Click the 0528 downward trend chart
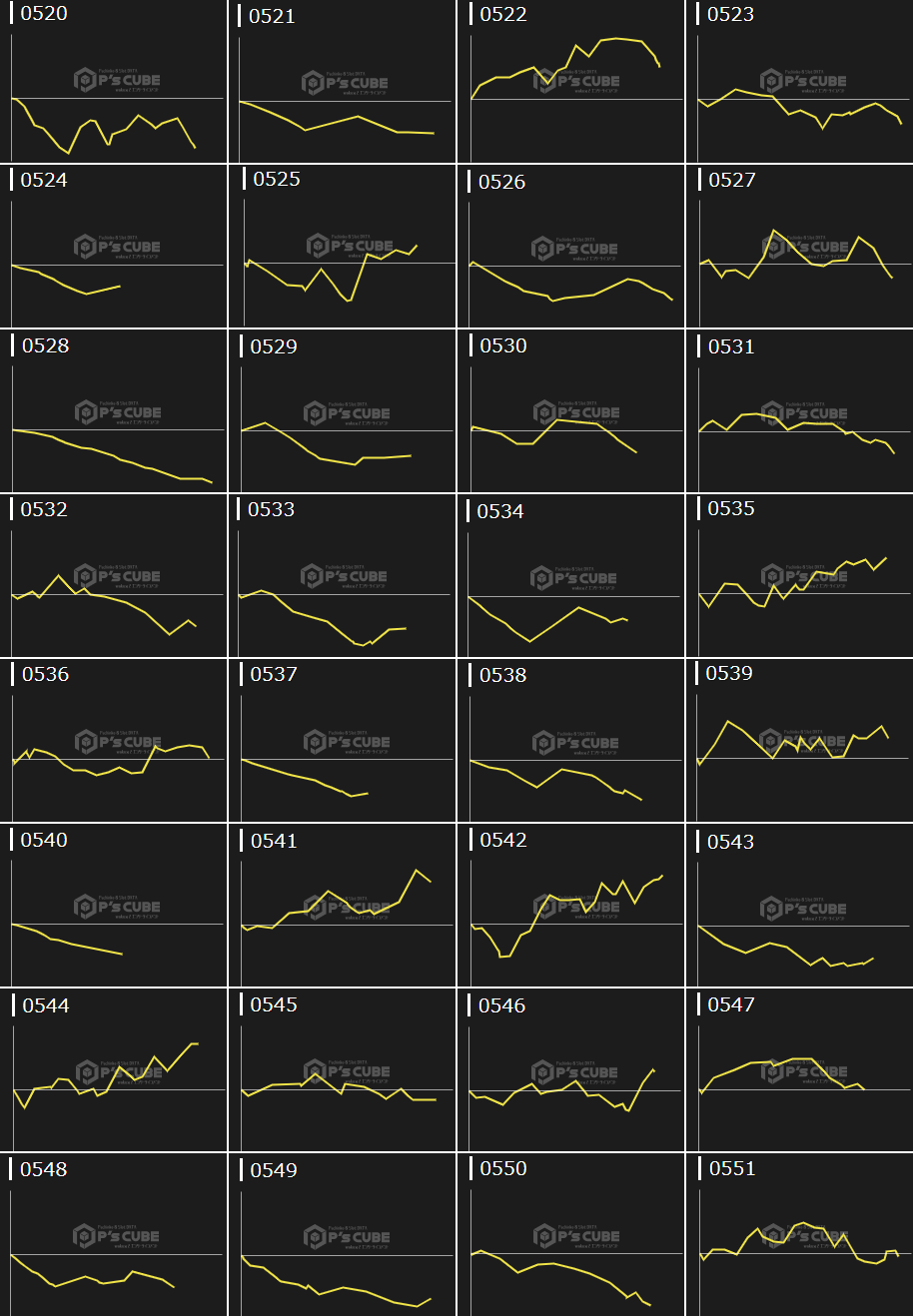The width and height of the screenshot is (913, 1316). [x=114, y=411]
